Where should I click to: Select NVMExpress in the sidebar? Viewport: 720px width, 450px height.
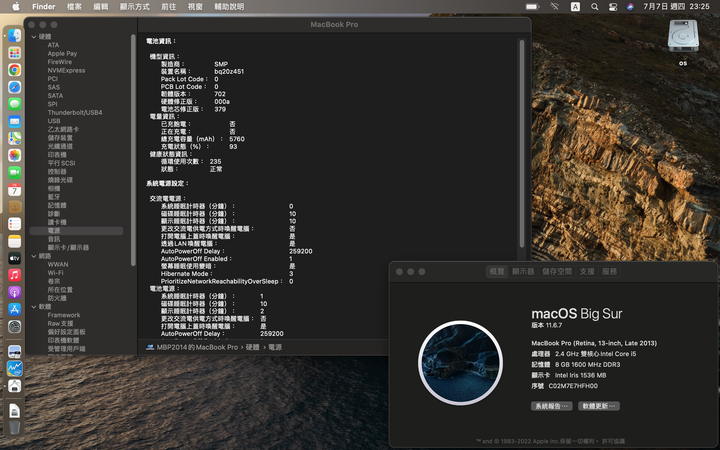(66, 70)
